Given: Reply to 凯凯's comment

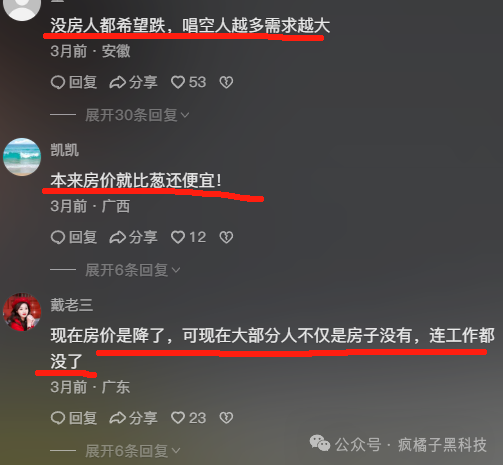Looking at the screenshot, I should 74,237.
